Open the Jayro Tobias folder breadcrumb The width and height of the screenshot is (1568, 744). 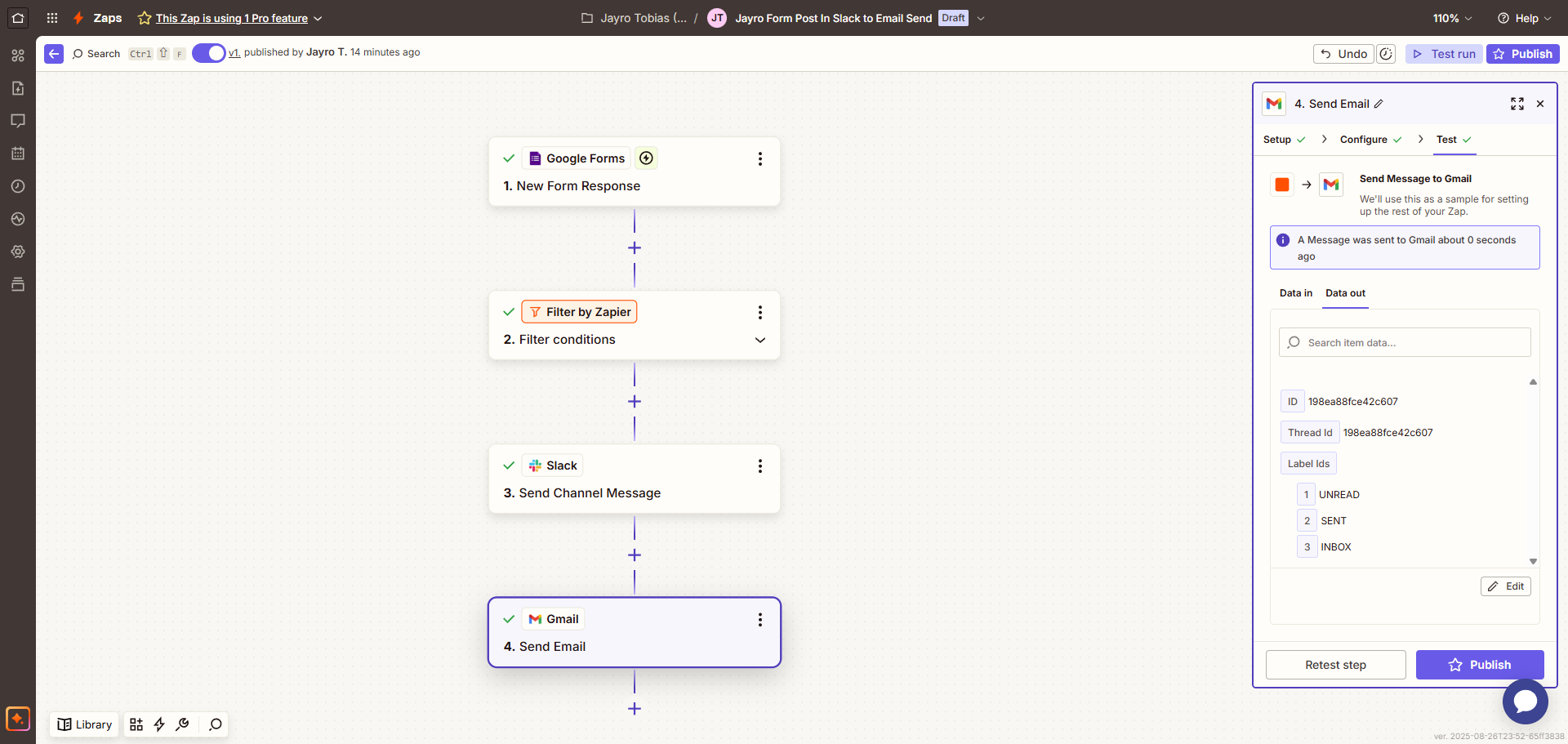click(x=634, y=18)
